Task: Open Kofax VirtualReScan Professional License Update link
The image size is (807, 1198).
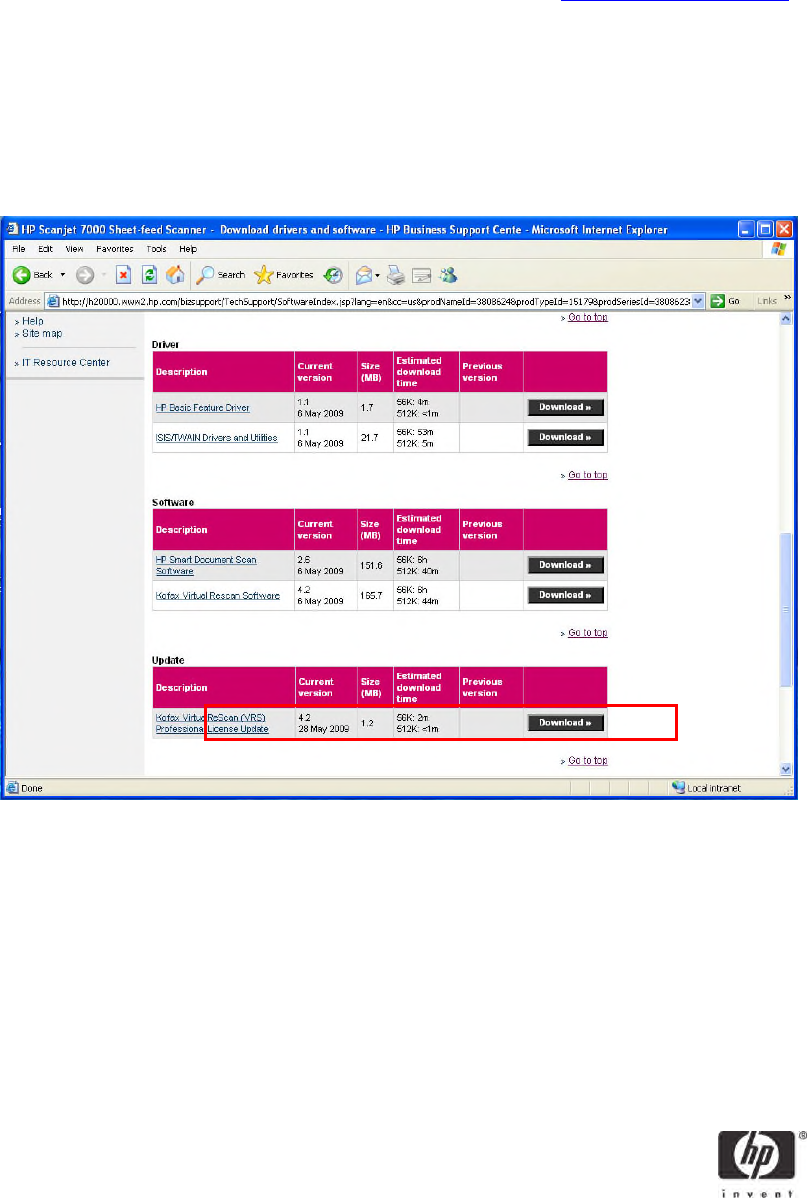Action: pyautogui.click(x=212, y=724)
